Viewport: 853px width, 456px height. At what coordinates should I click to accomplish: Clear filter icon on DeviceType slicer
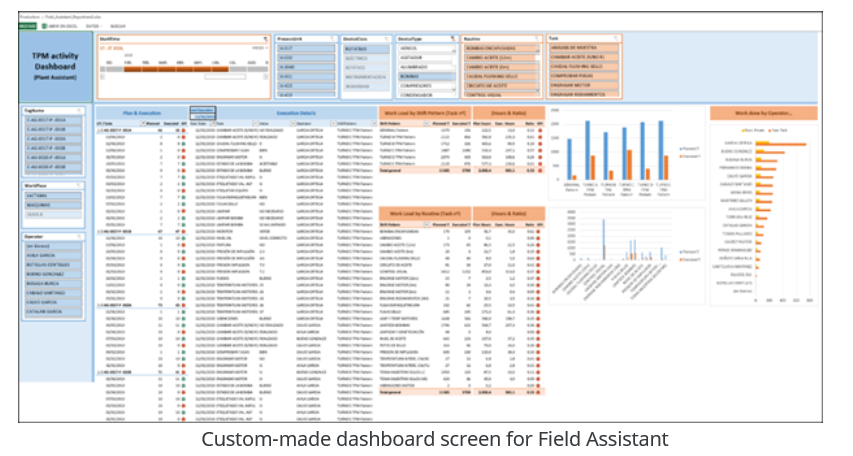tap(453, 39)
